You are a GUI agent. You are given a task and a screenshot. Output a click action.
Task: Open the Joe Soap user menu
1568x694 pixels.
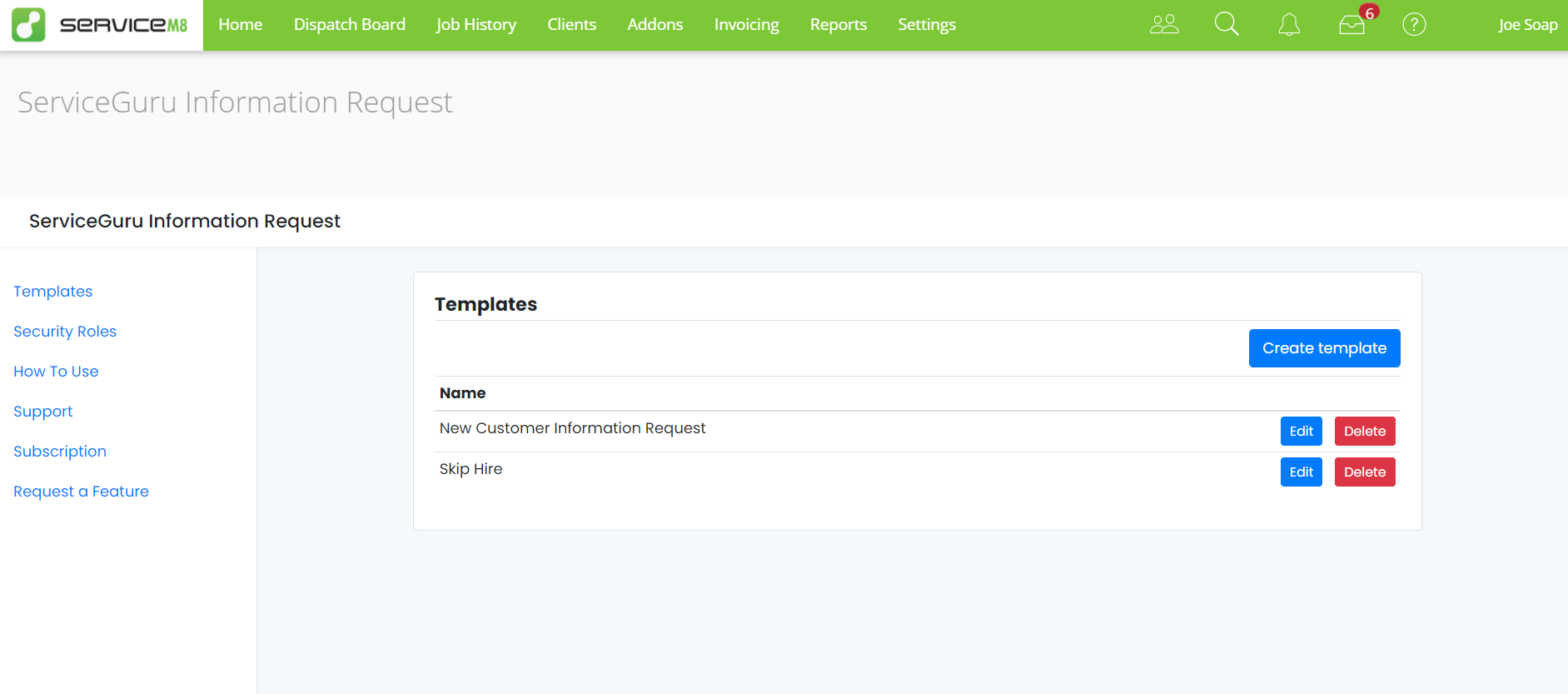(1528, 25)
